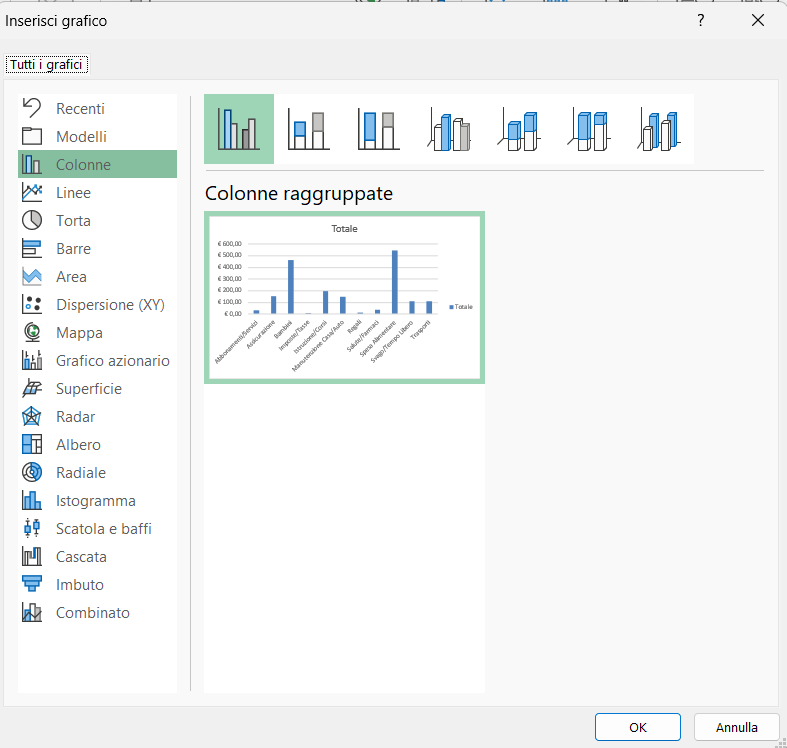Viewport: 787px width, 748px height.
Task: Confirm the chart with OK button
Action: [x=637, y=727]
